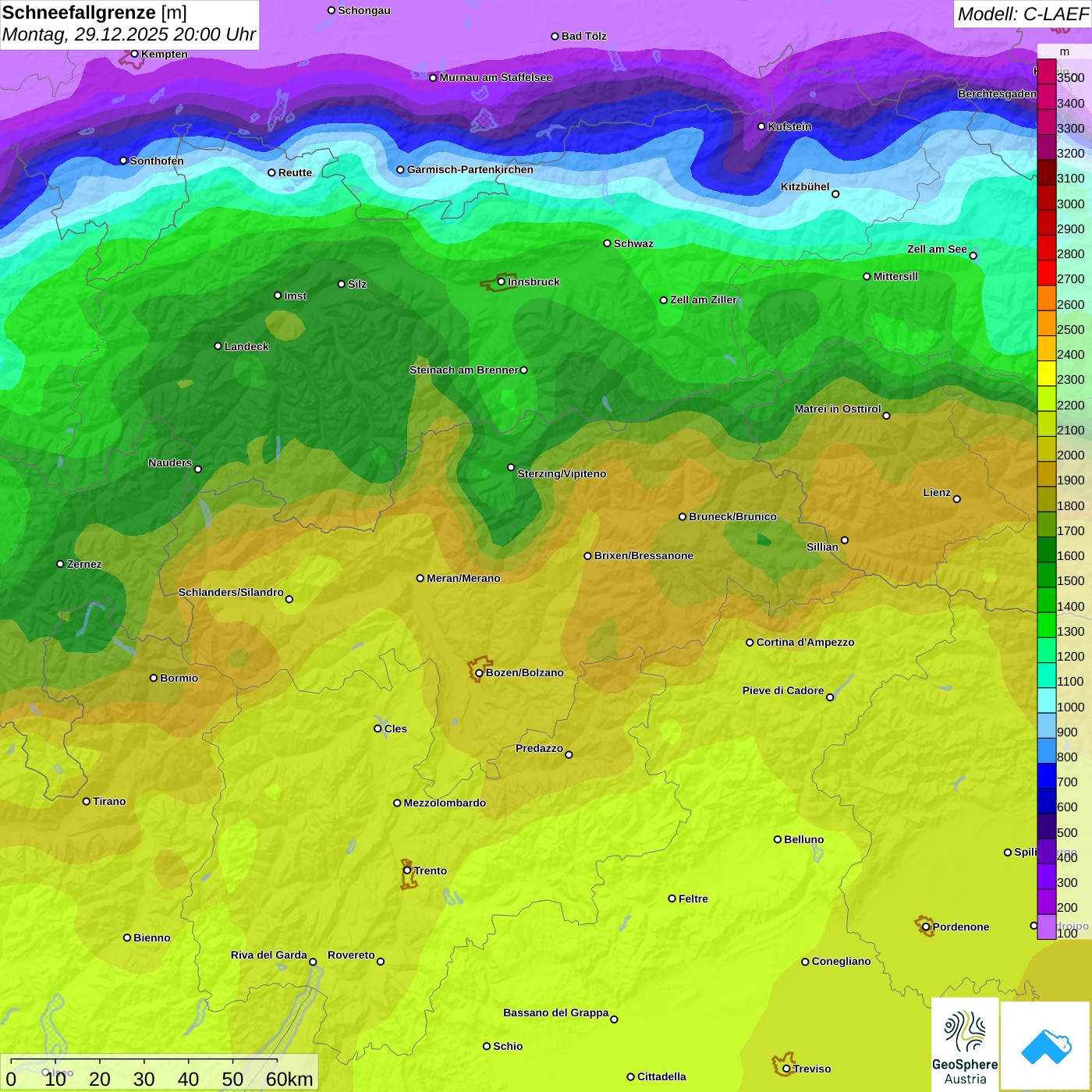The height and width of the screenshot is (1092, 1092).
Task: Click the Bormio location dot
Action: point(154,678)
